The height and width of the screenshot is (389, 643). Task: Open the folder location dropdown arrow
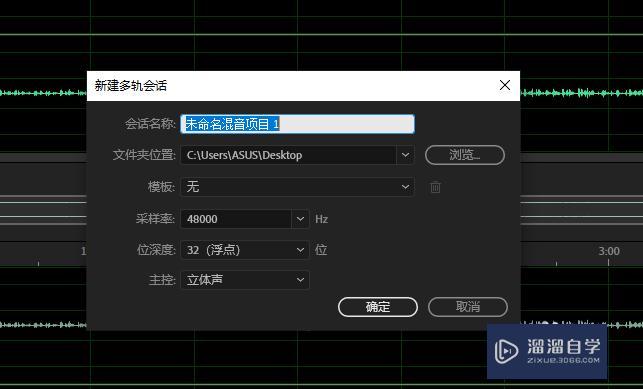point(405,155)
